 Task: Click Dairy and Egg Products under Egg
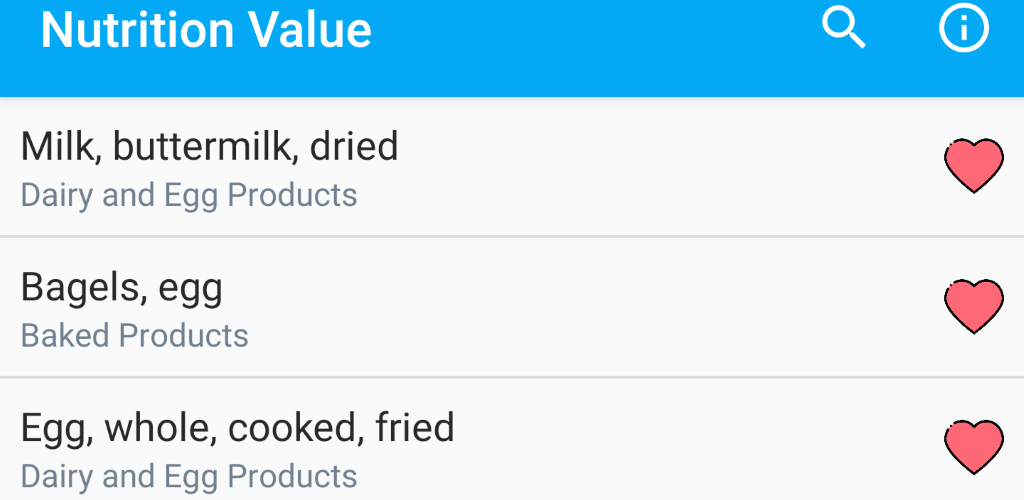click(x=189, y=477)
